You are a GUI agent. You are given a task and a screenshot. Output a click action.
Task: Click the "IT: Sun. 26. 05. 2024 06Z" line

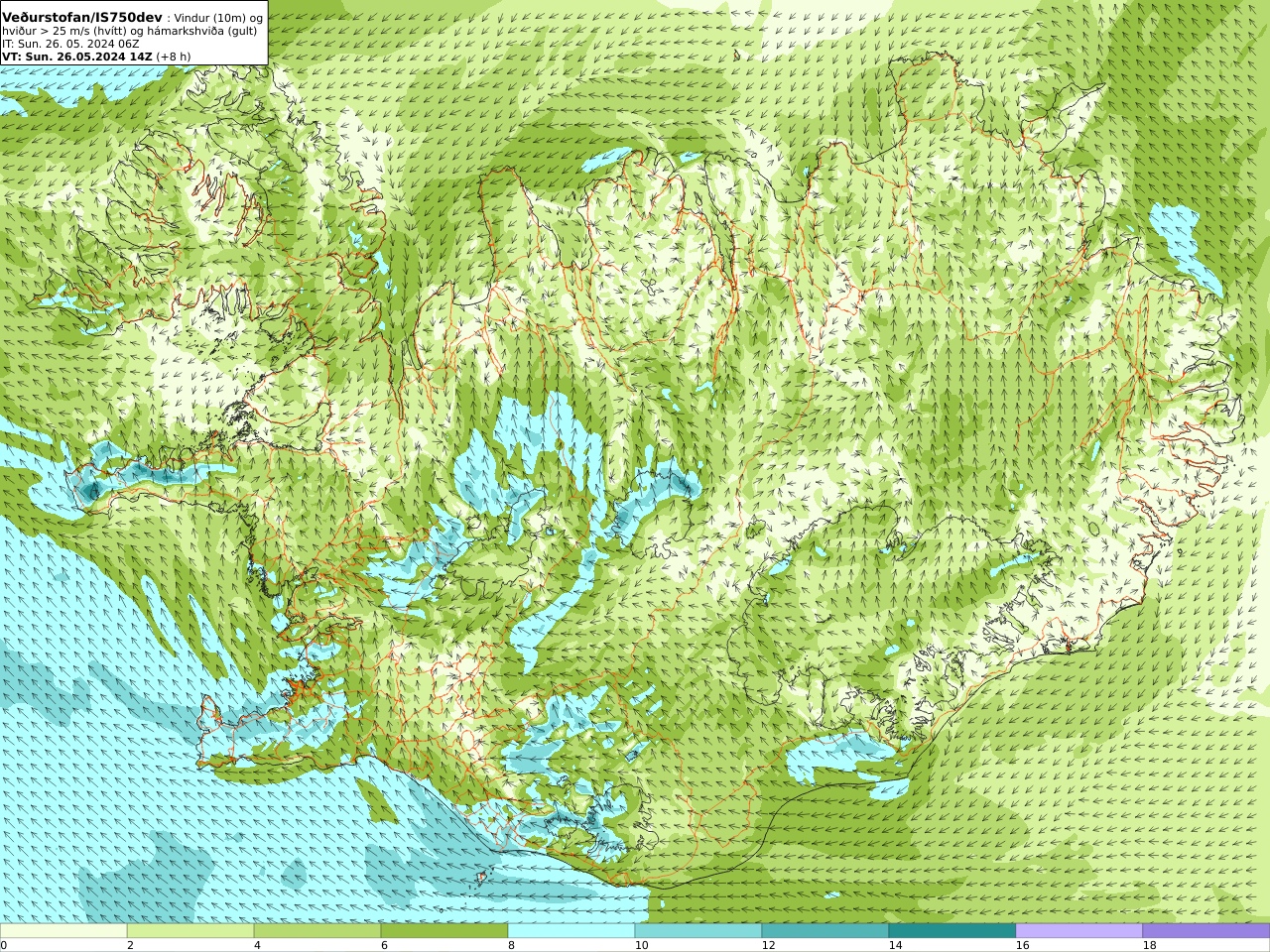pos(70,44)
